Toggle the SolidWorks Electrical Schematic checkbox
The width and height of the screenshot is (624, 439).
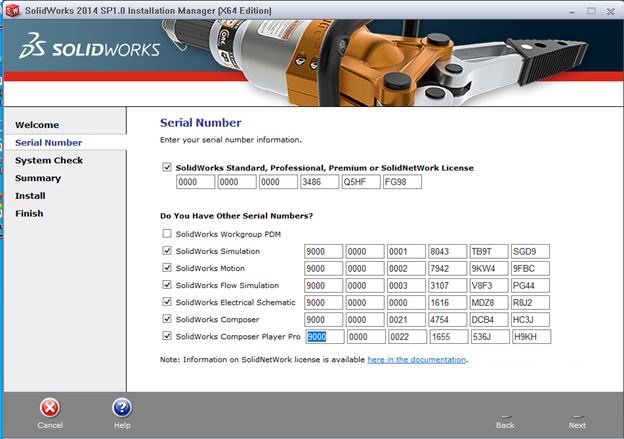tap(167, 302)
